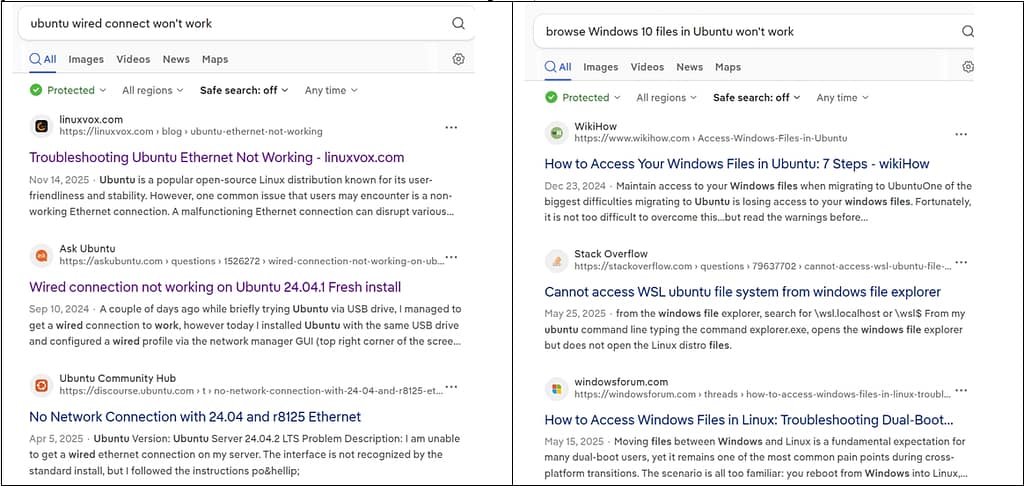Open the Safe search dropdown in the left pane
The height and width of the screenshot is (486, 1024).
(x=244, y=90)
